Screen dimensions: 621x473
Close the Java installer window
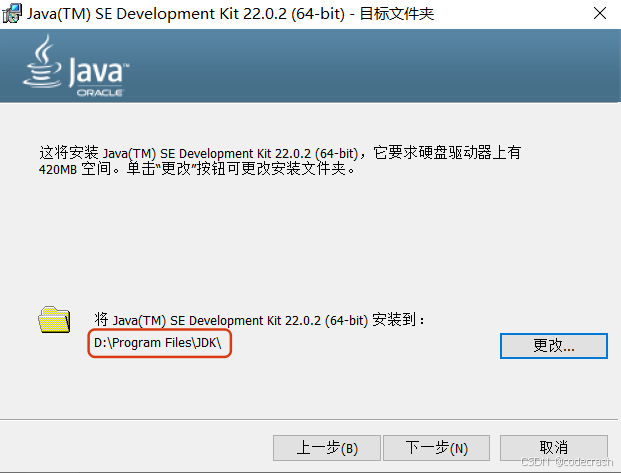(600, 13)
